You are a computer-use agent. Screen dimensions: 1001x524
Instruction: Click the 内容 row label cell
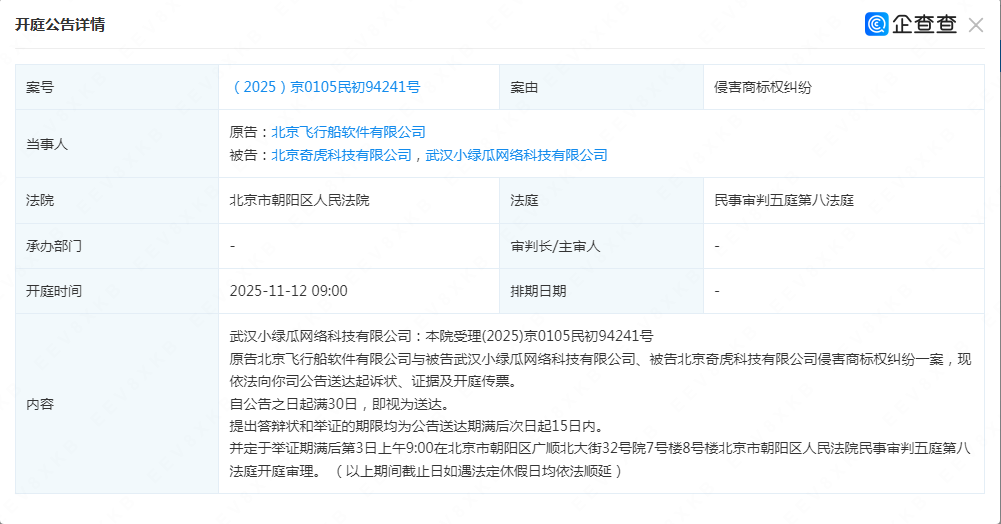click(x=40, y=404)
